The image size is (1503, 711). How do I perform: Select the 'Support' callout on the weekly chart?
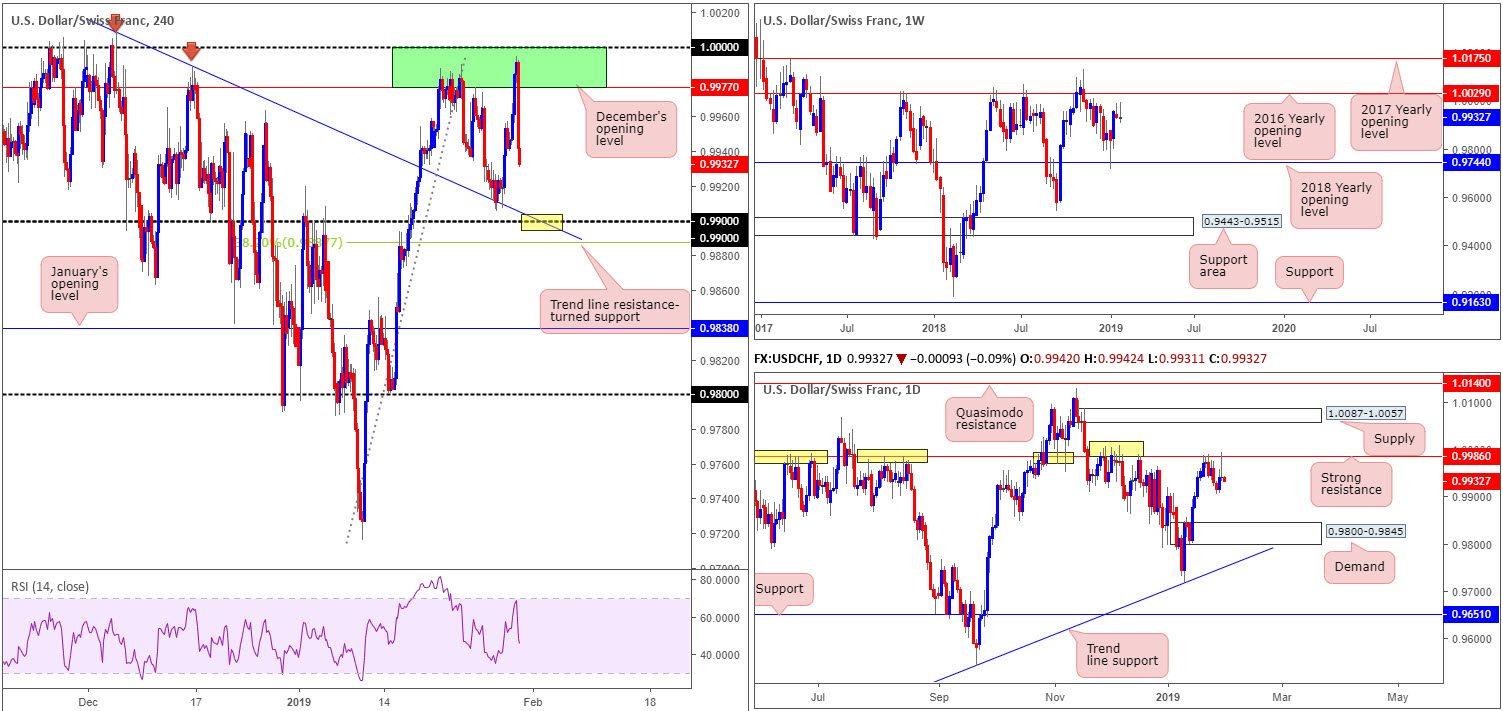[1309, 271]
